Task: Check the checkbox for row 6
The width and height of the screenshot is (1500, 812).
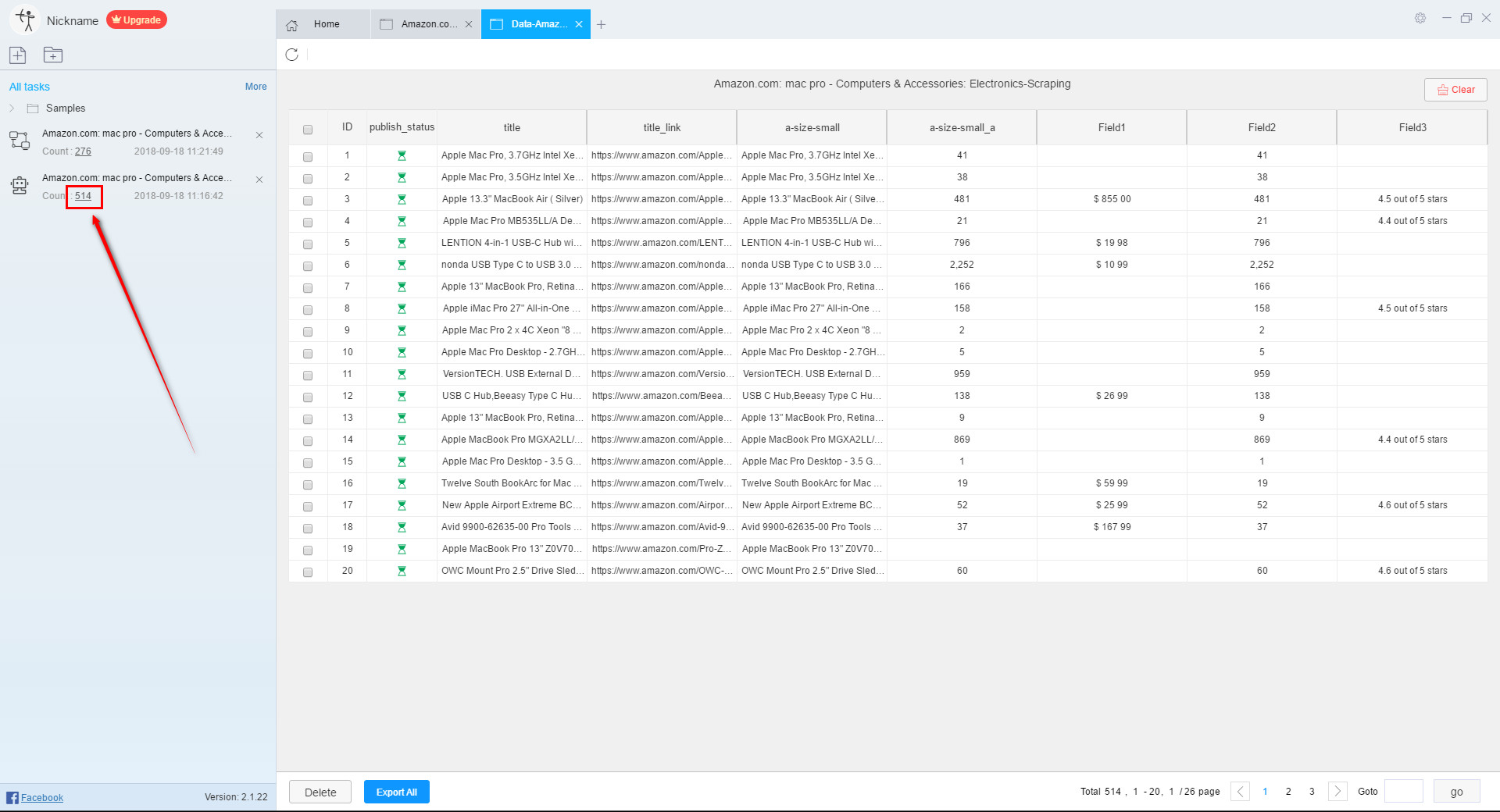Action: point(308,266)
